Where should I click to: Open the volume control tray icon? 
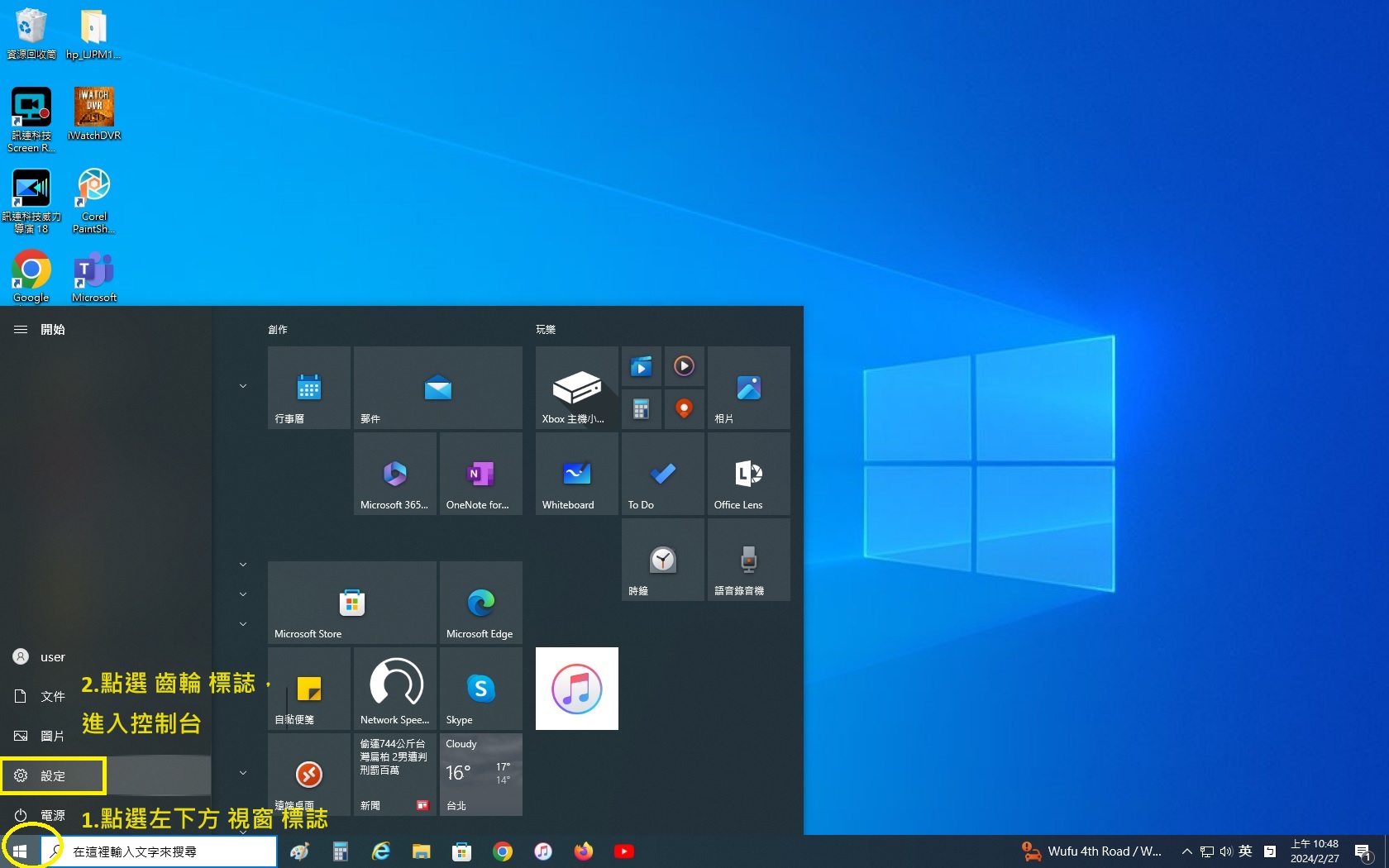[x=1226, y=851]
